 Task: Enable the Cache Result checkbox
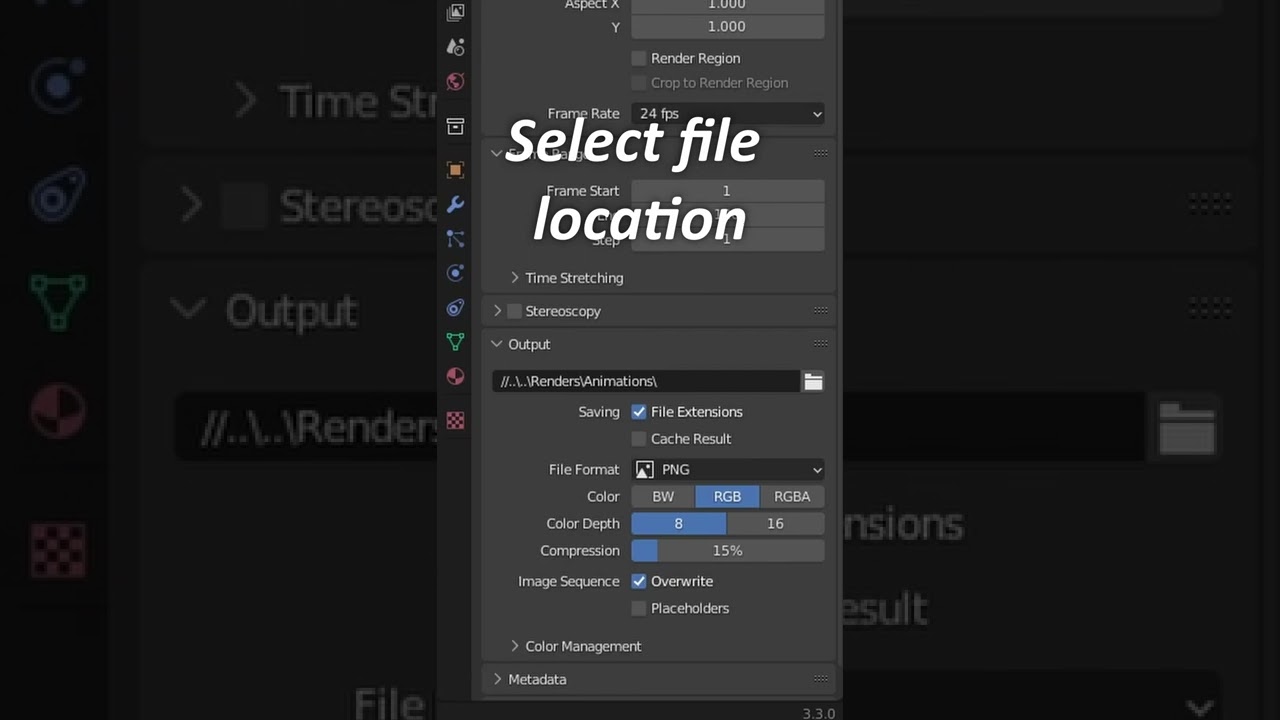(x=639, y=439)
